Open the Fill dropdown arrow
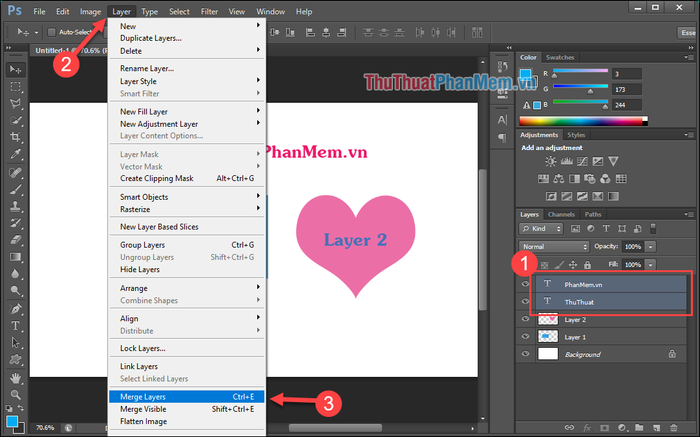The image size is (700, 437). coord(650,265)
